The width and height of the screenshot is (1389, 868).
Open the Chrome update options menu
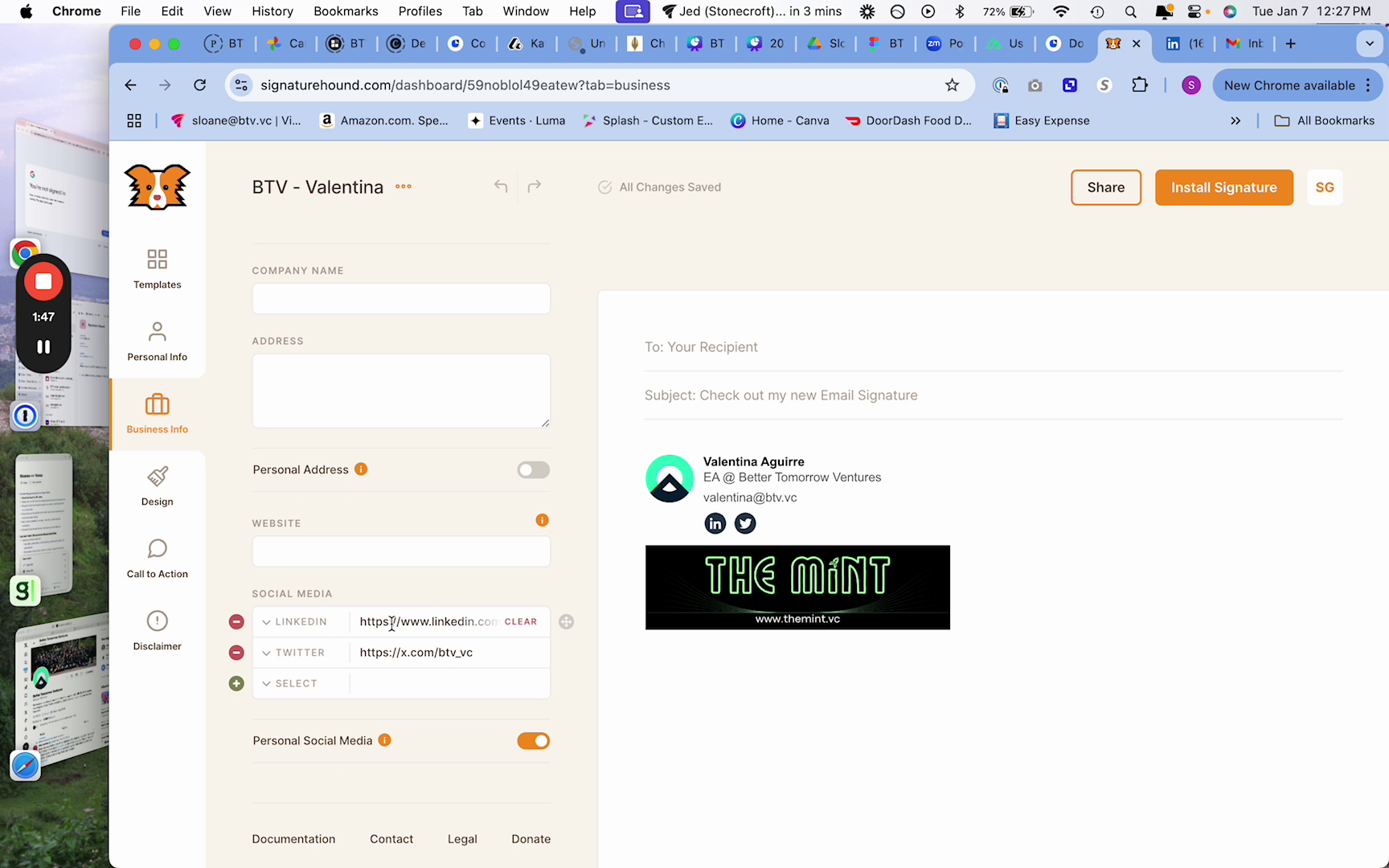[1368, 85]
